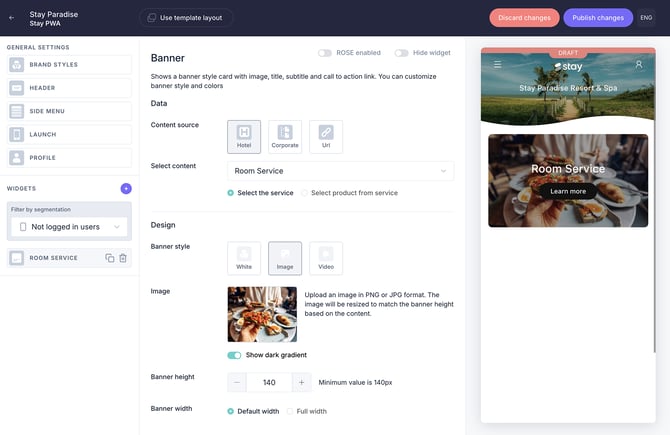
Task: Turn off Show dark gradient
Action: (x=234, y=355)
